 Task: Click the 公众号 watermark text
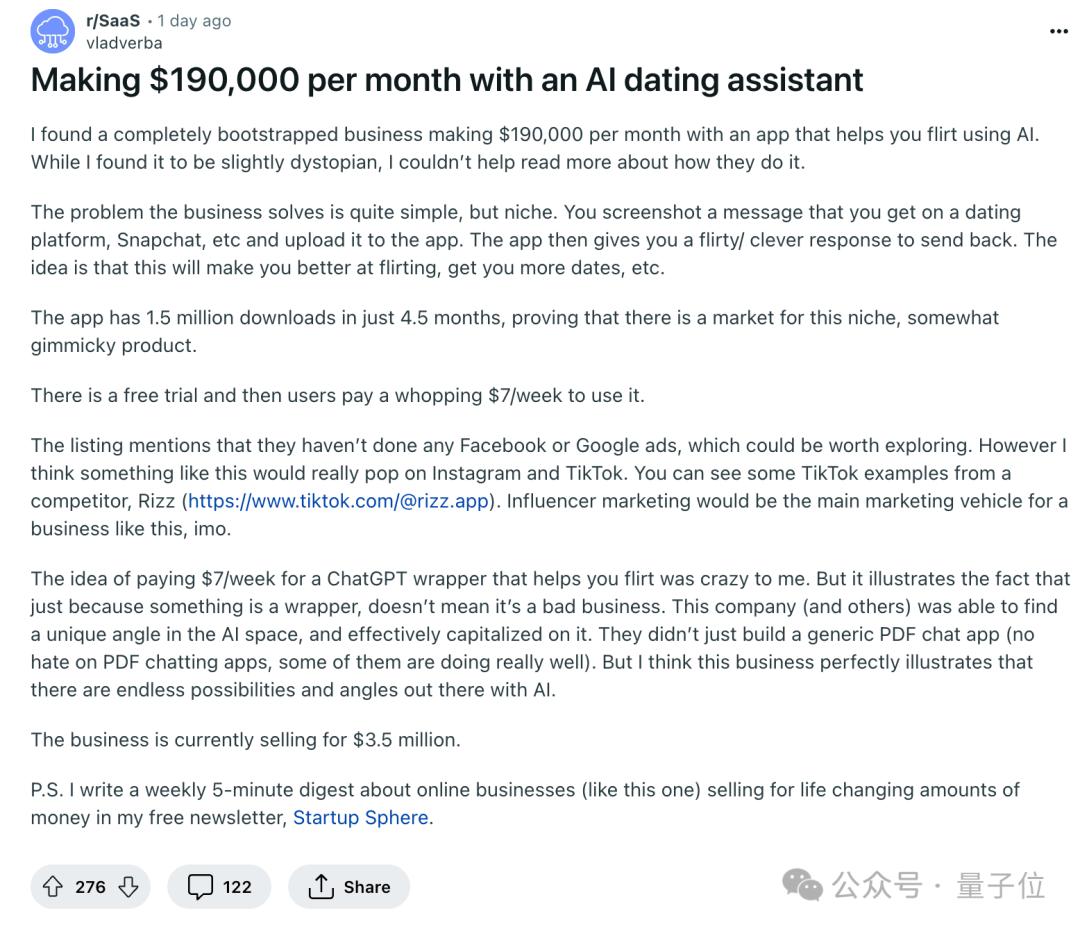(876, 885)
